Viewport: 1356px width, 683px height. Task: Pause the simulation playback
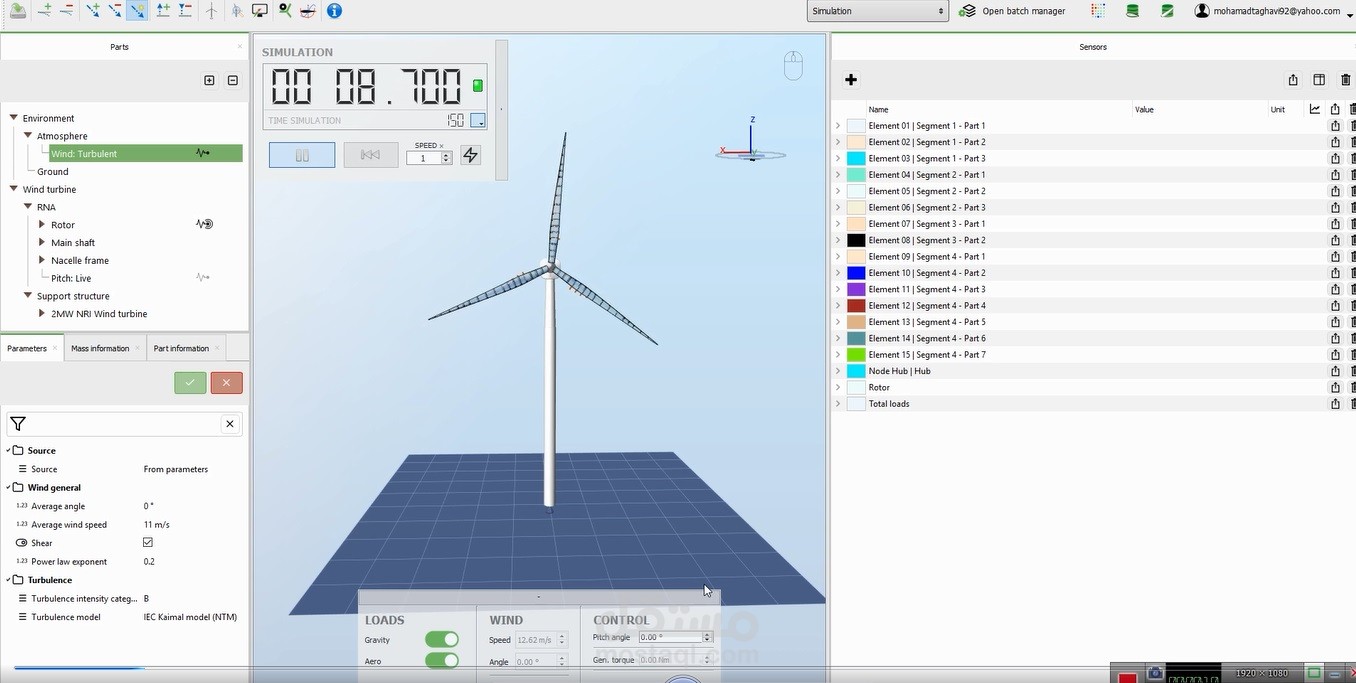pos(302,155)
